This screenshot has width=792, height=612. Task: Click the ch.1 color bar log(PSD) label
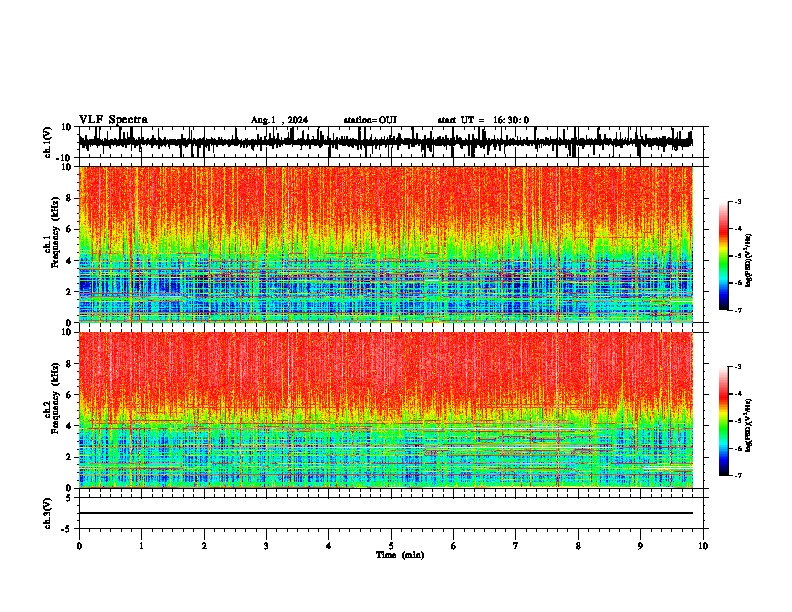point(749,261)
